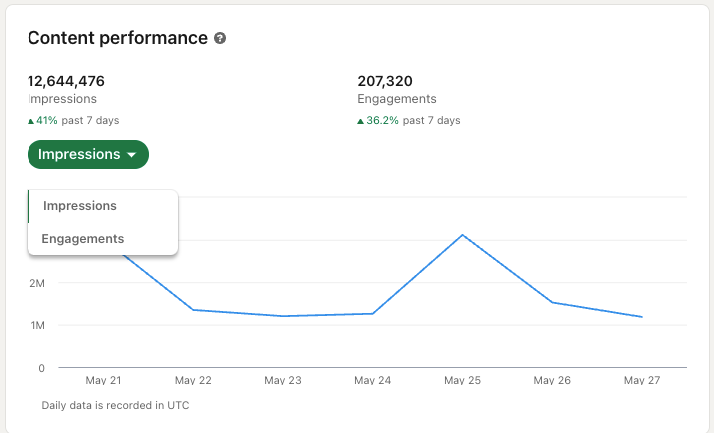Click the green 36.2% increase arrow
714x433 pixels.
360,121
